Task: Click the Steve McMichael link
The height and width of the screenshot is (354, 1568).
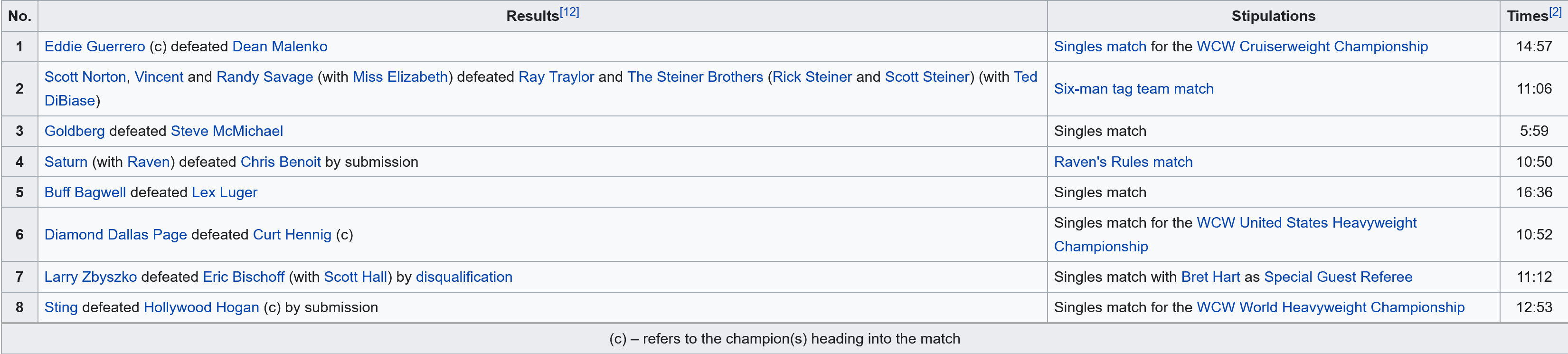Action: (227, 131)
